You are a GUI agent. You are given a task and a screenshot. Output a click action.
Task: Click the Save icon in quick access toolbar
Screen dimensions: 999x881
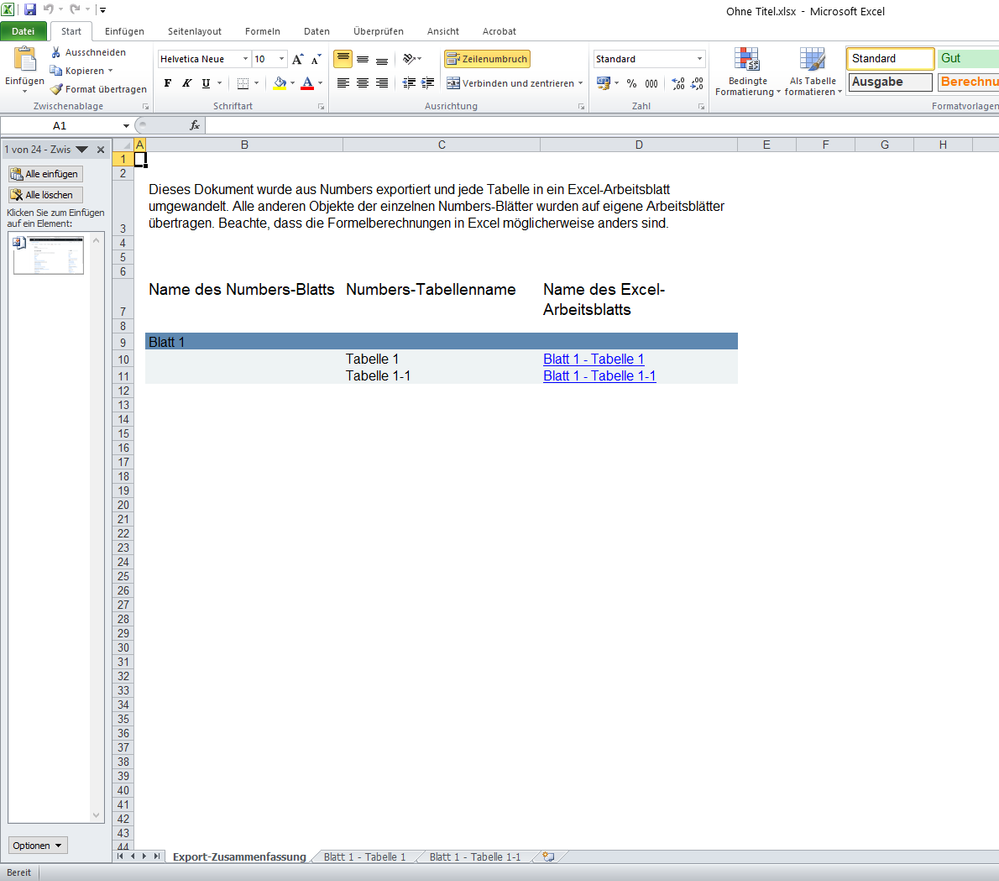[30, 10]
